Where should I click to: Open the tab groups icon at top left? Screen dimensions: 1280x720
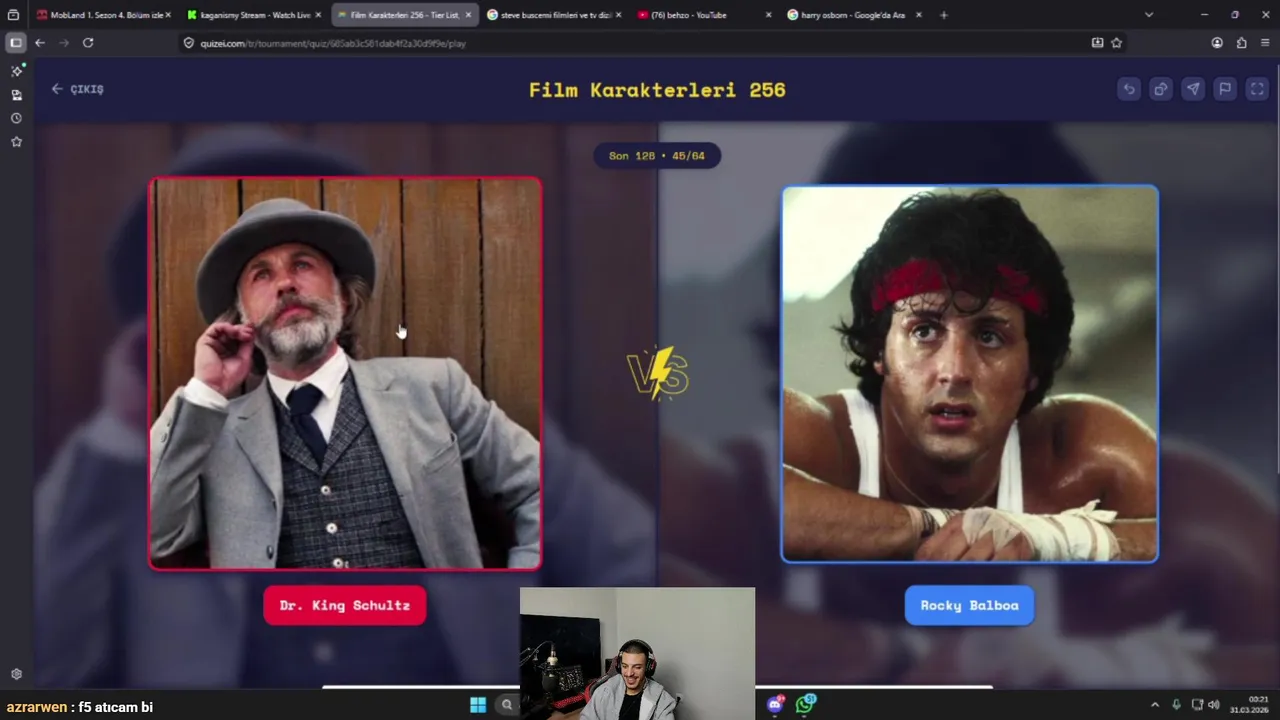[x=13, y=15]
